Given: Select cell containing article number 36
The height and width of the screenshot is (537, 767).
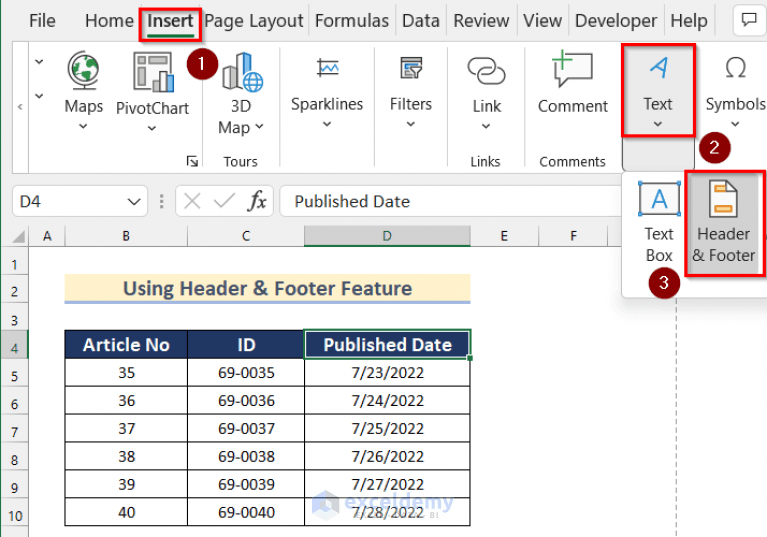Looking at the screenshot, I should click(126, 401).
